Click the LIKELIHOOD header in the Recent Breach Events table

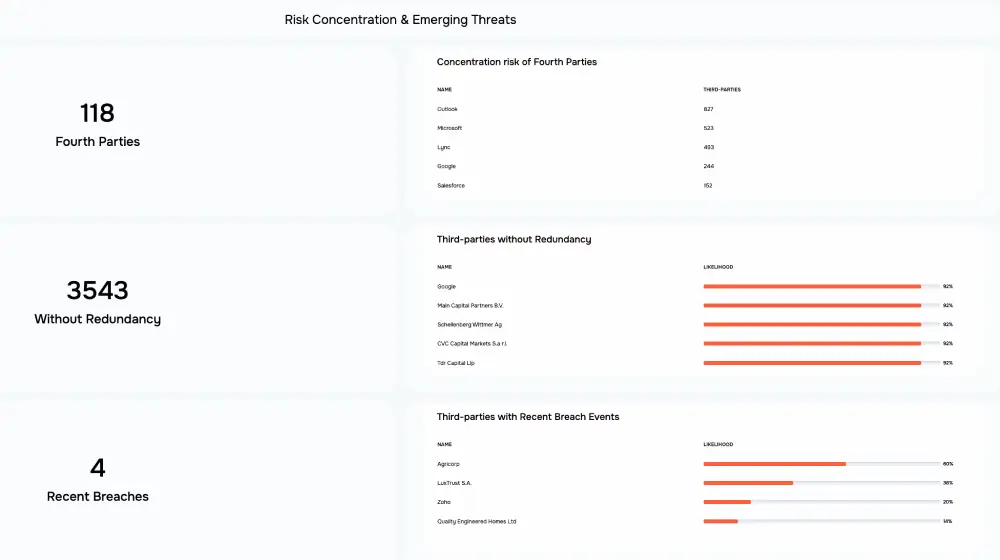pos(718,444)
